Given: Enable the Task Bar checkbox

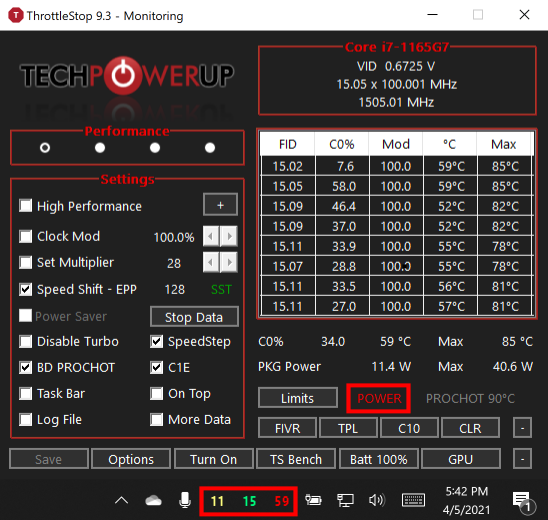Looking at the screenshot, I should point(26,393).
